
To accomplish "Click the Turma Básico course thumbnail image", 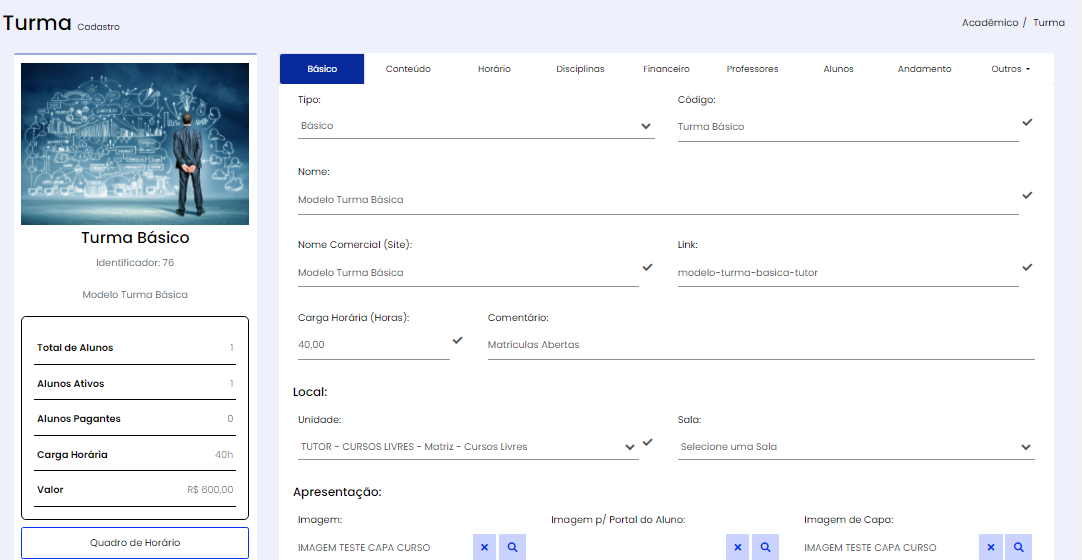I will (x=135, y=144).
